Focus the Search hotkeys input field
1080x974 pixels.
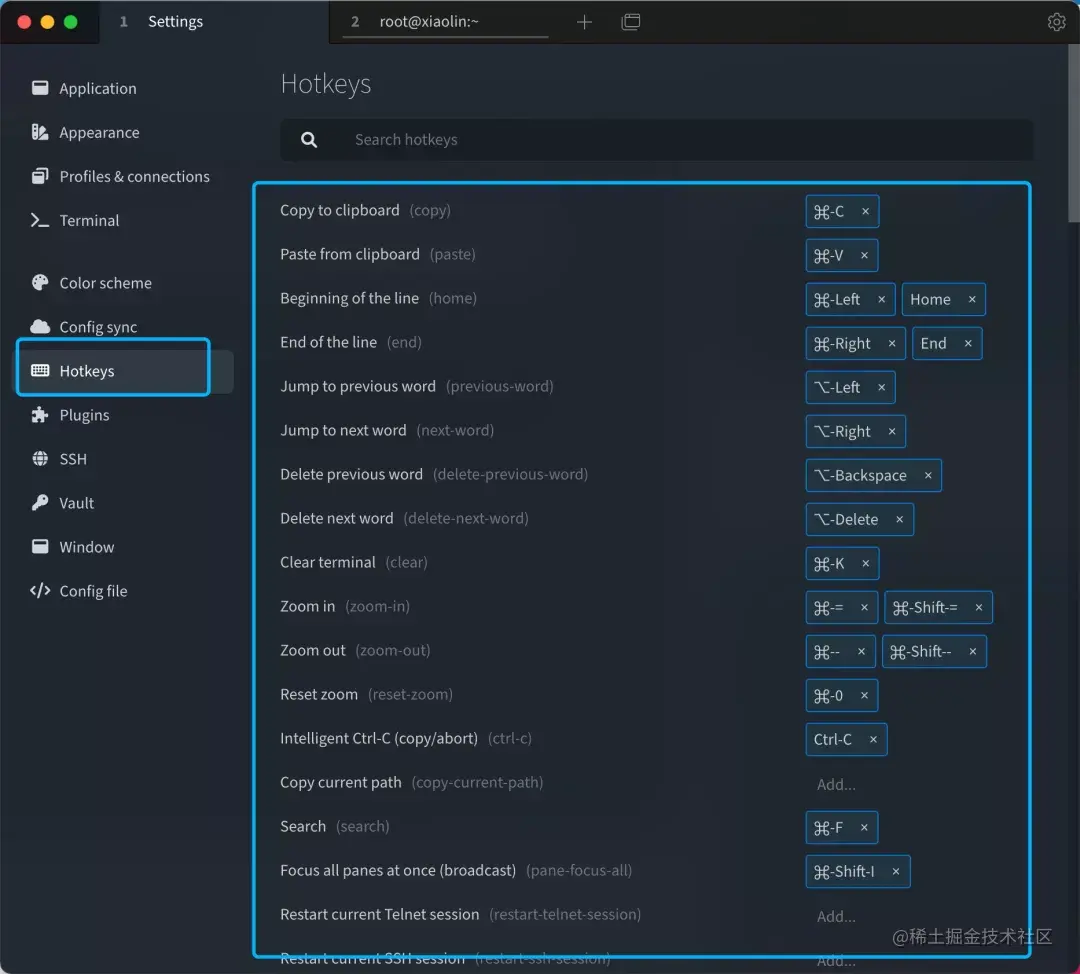click(656, 140)
